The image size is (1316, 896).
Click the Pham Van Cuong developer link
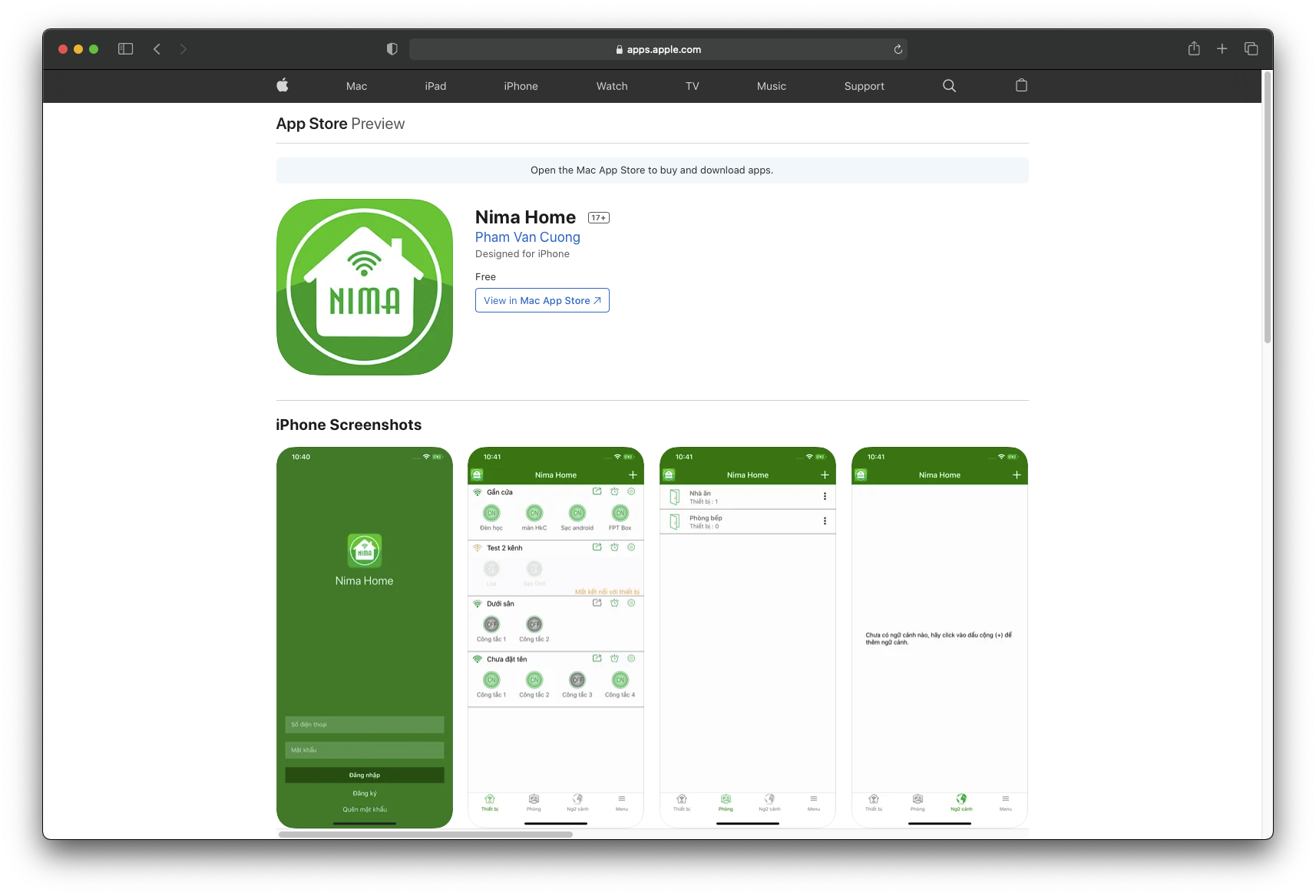pos(527,237)
